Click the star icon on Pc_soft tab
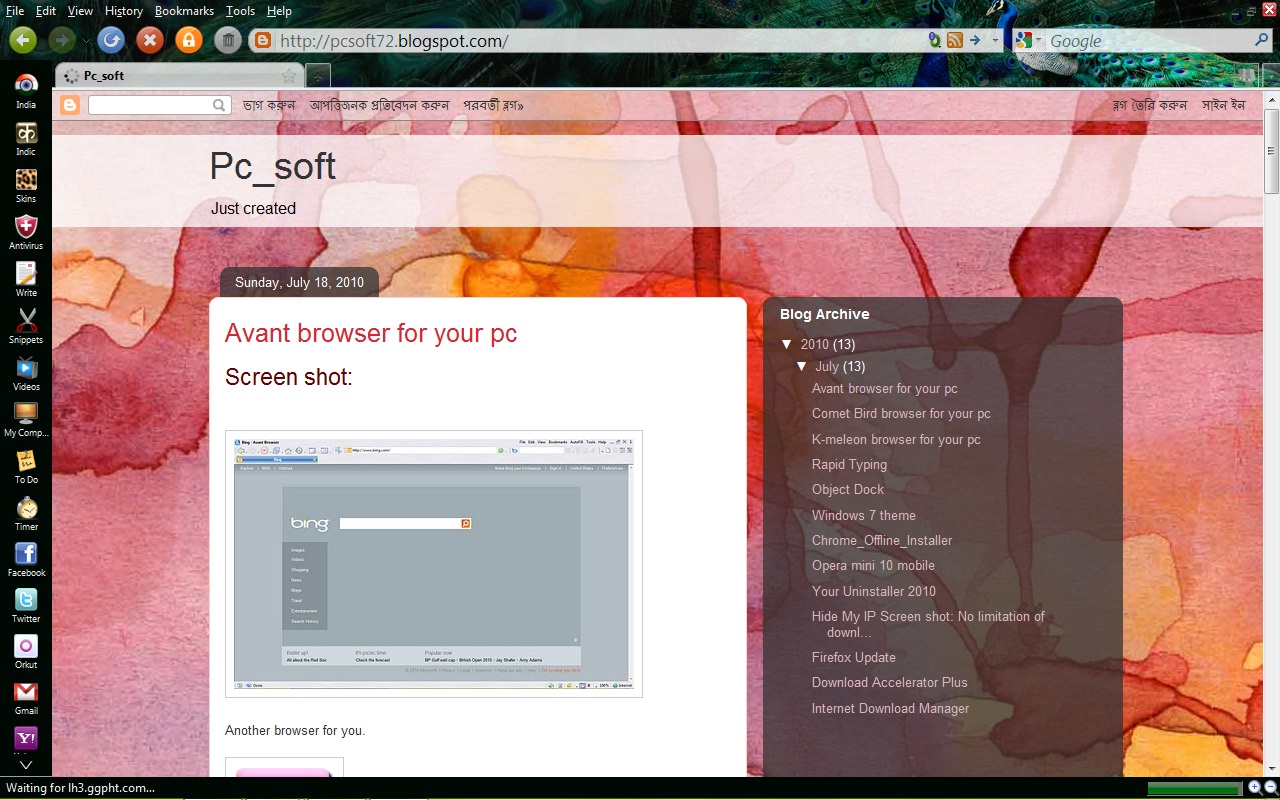The height and width of the screenshot is (800, 1280). [289, 76]
